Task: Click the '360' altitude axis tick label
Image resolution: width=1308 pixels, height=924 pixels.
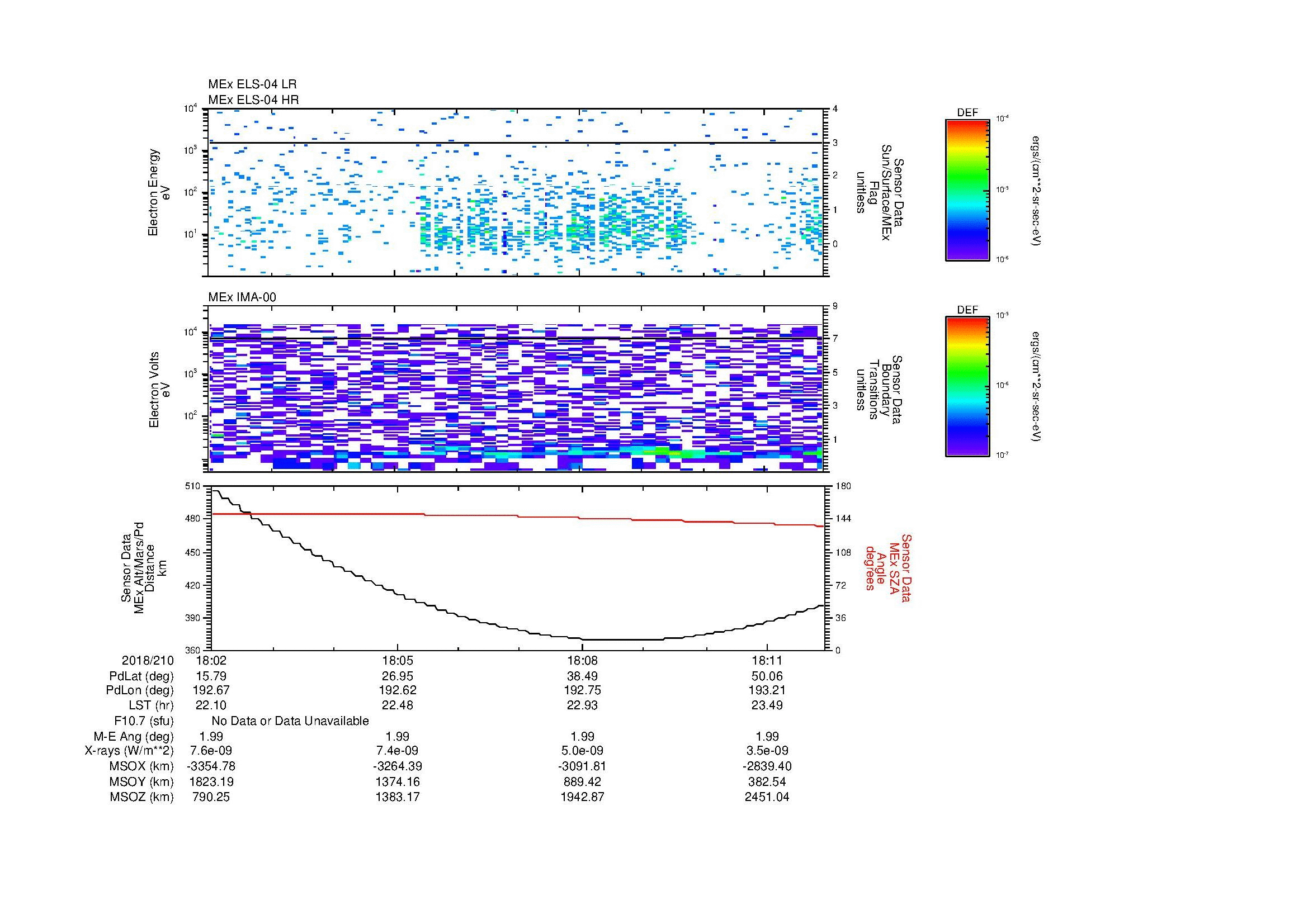Action: pyautogui.click(x=193, y=650)
